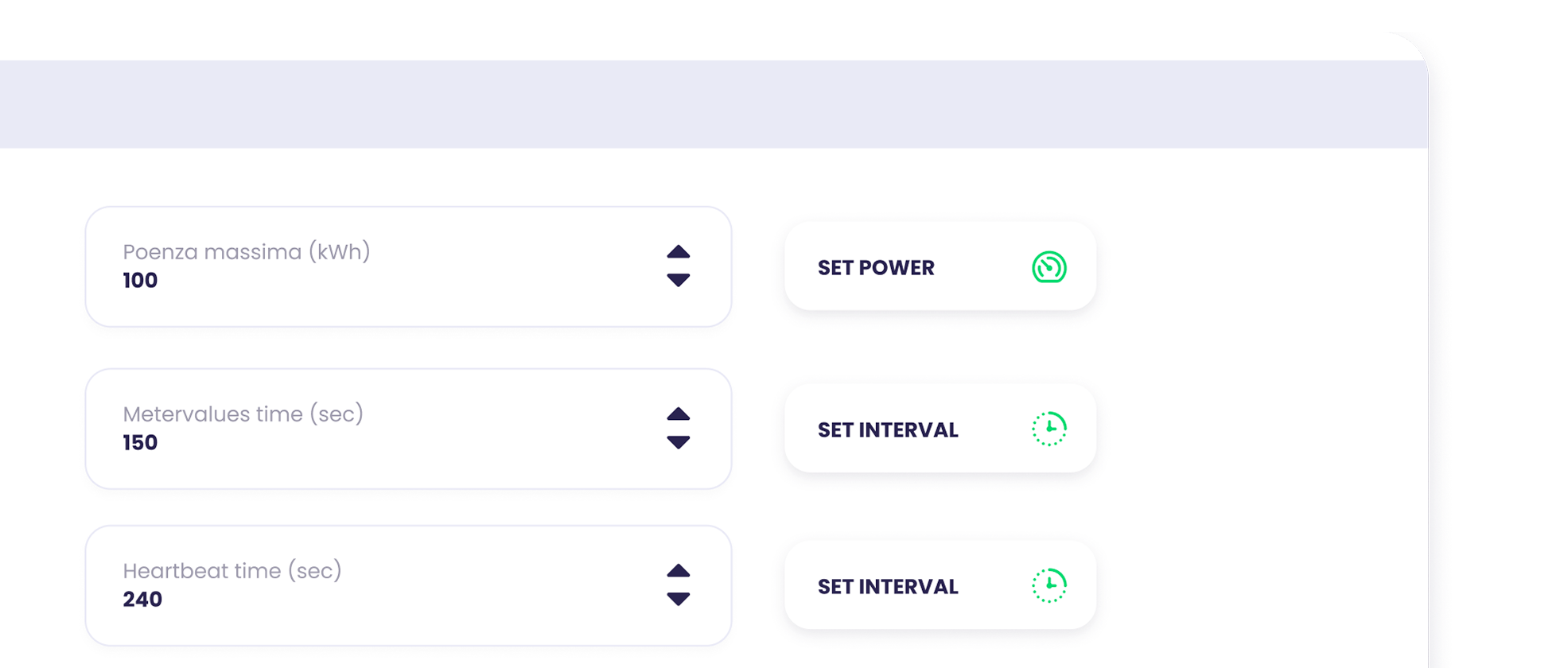
Task: Click SET INTERVAL for Metervalues time
Action: click(940, 429)
